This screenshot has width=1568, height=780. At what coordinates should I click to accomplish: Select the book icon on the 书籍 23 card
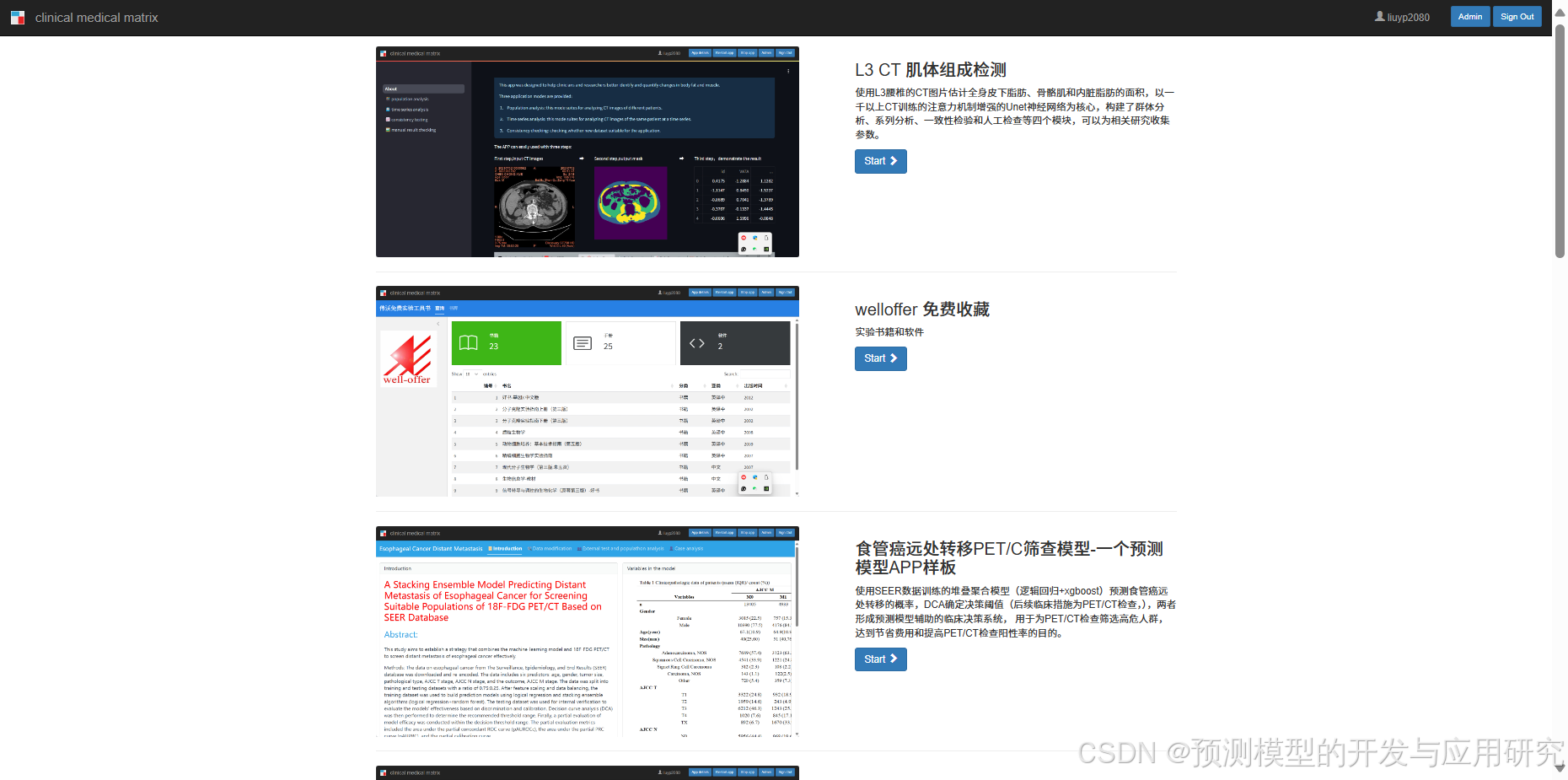pyautogui.click(x=469, y=343)
